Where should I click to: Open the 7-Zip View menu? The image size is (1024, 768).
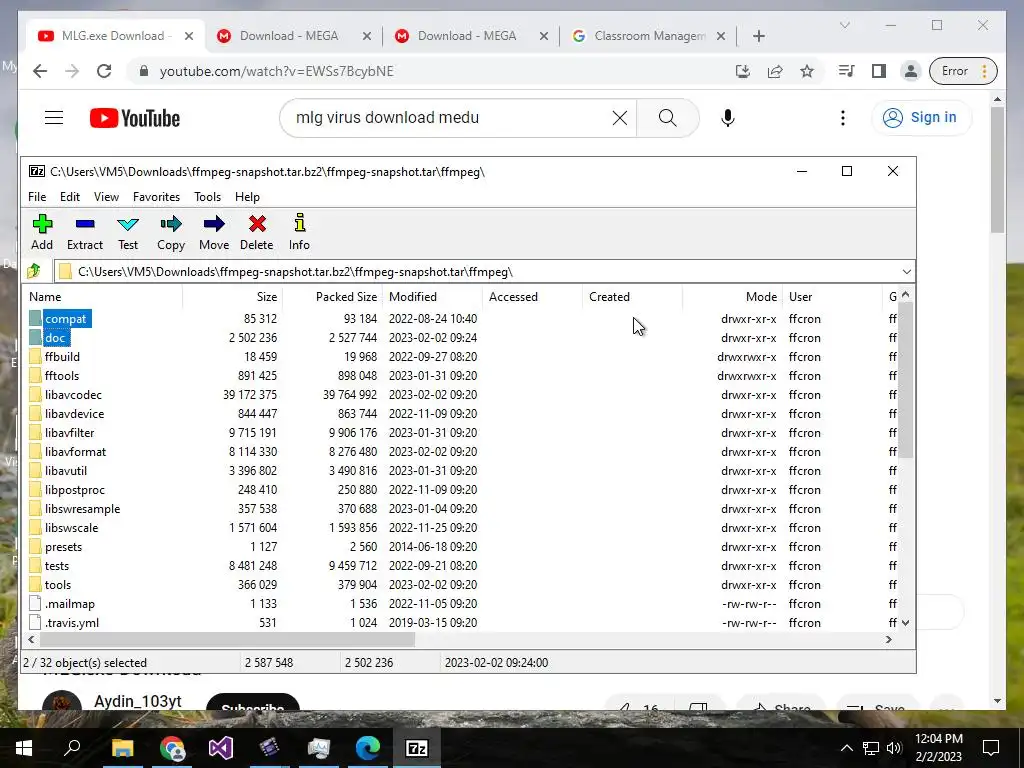tap(106, 197)
